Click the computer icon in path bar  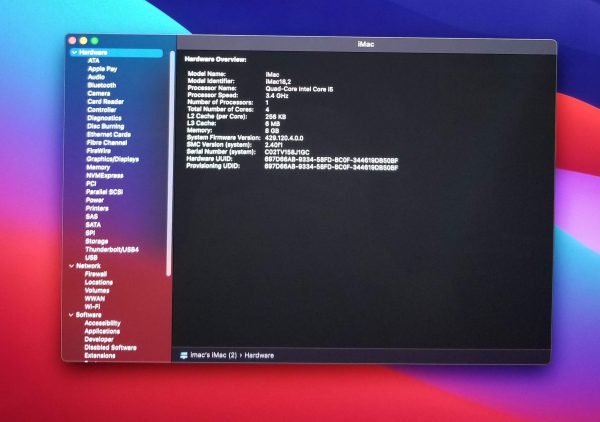[x=183, y=355]
